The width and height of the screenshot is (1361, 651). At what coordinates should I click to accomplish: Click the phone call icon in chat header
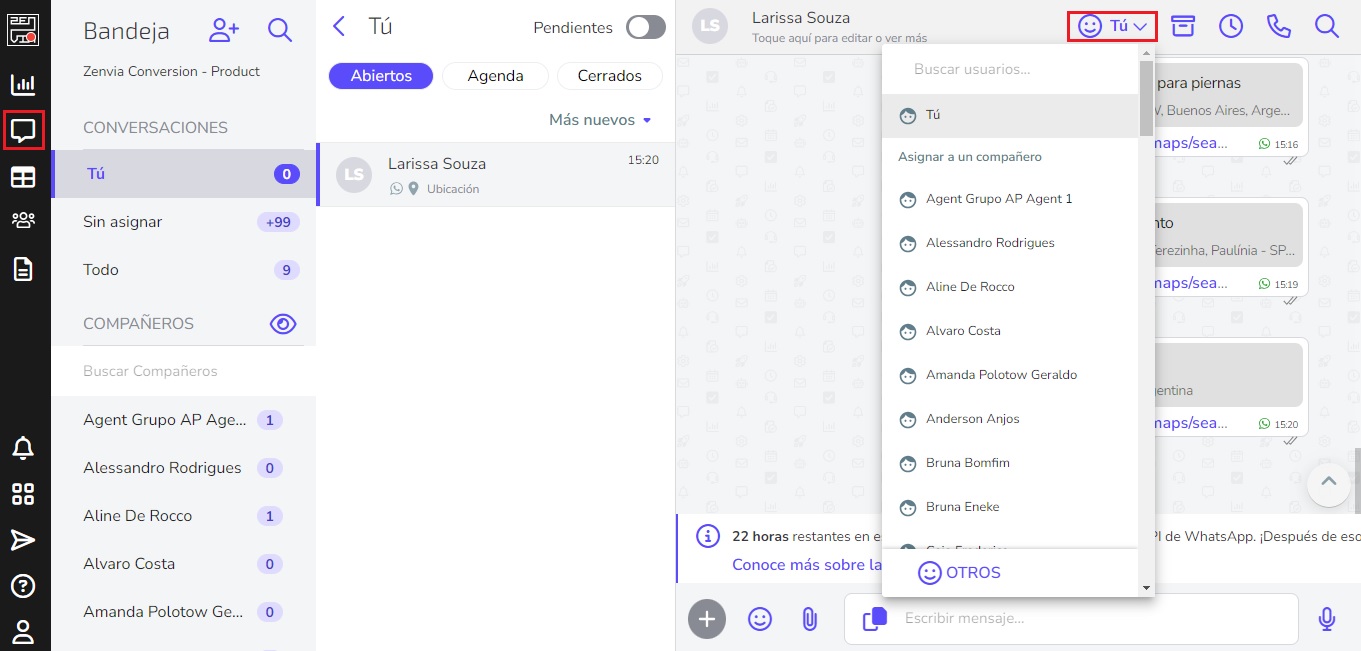point(1279,26)
